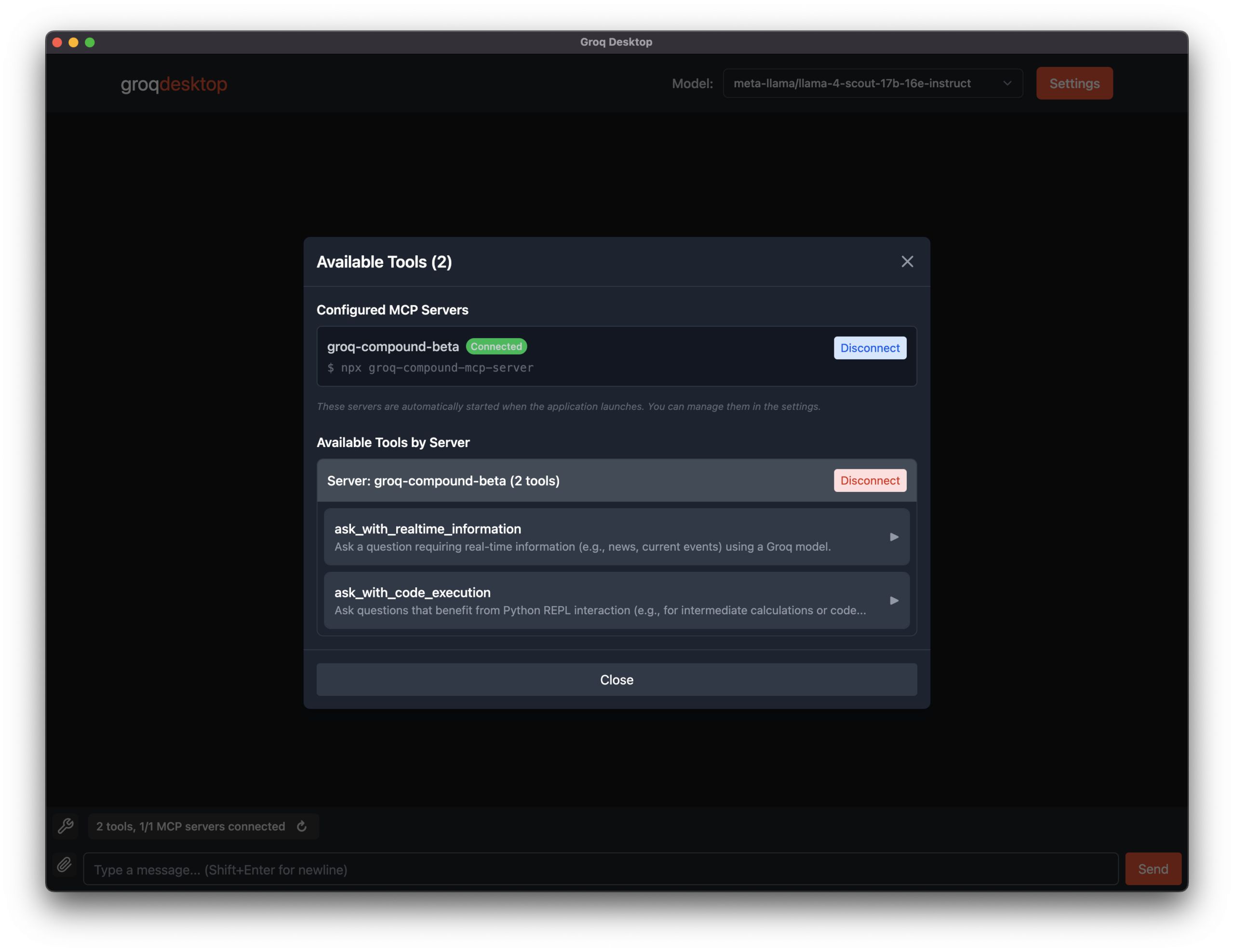
Task: Click the 'Available Tools (2)' dialog title
Action: [384, 262]
